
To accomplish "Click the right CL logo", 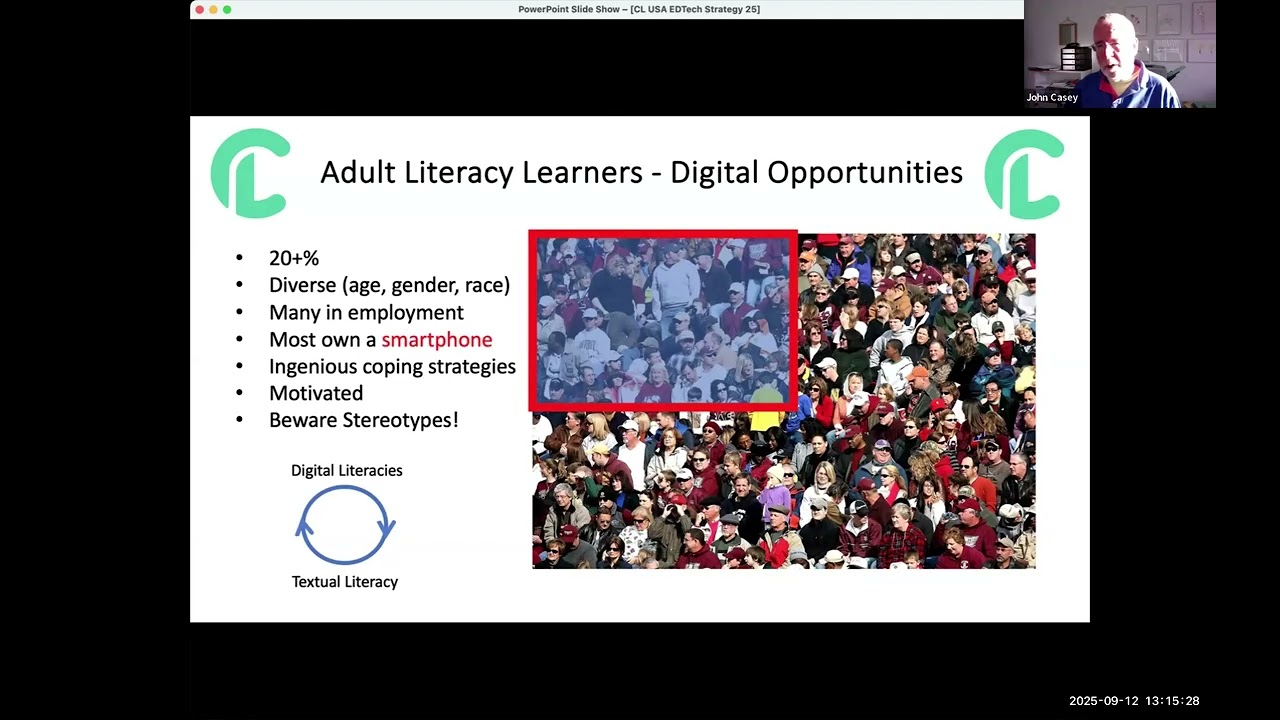I will coord(1024,173).
